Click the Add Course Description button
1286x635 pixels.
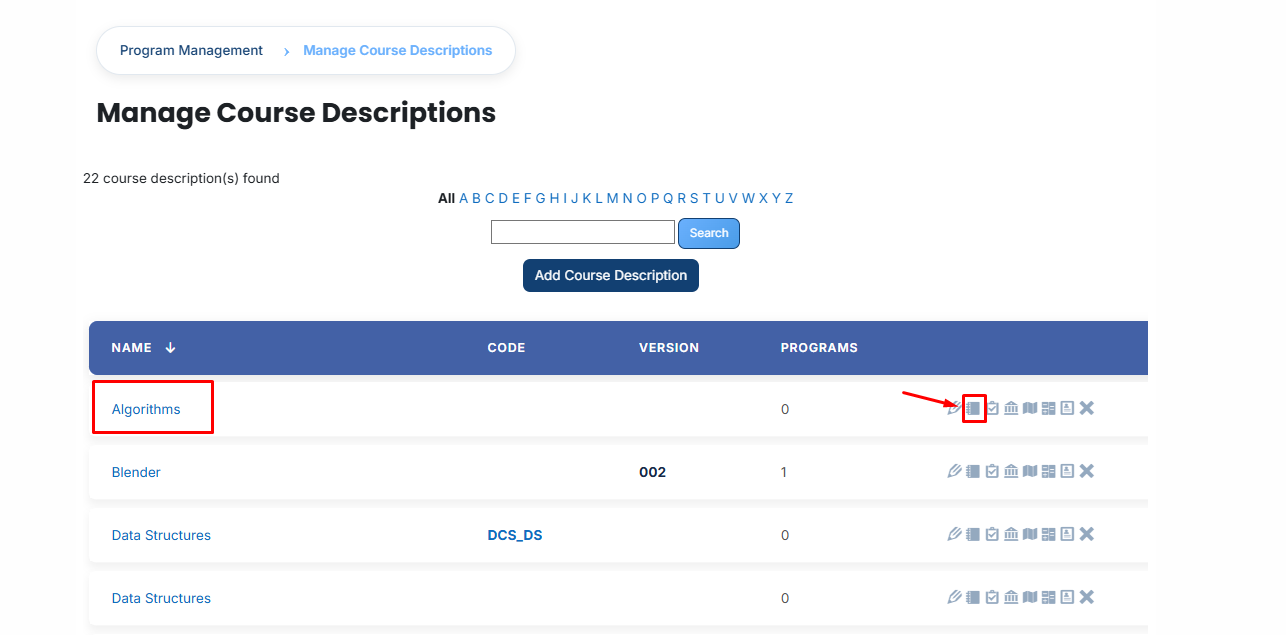tap(611, 276)
